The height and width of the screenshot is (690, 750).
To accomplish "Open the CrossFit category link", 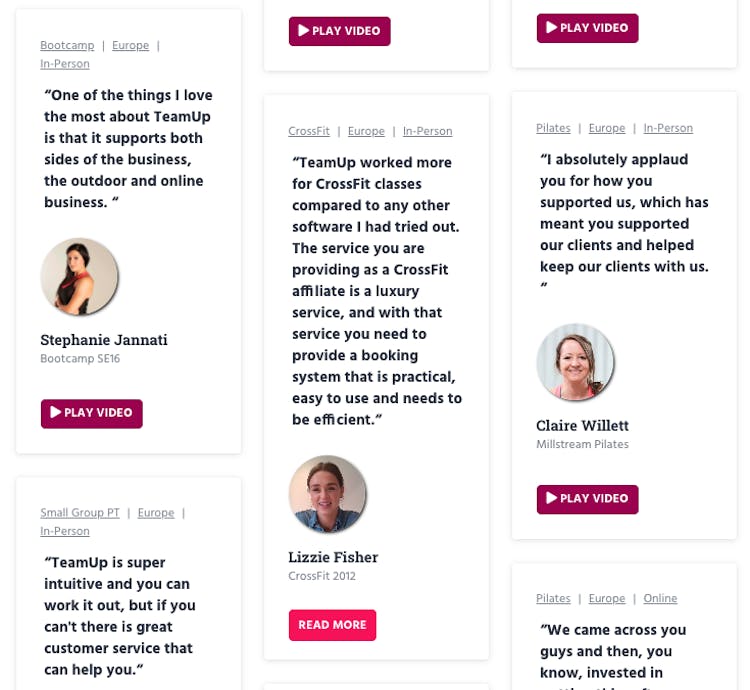I will (x=309, y=132).
